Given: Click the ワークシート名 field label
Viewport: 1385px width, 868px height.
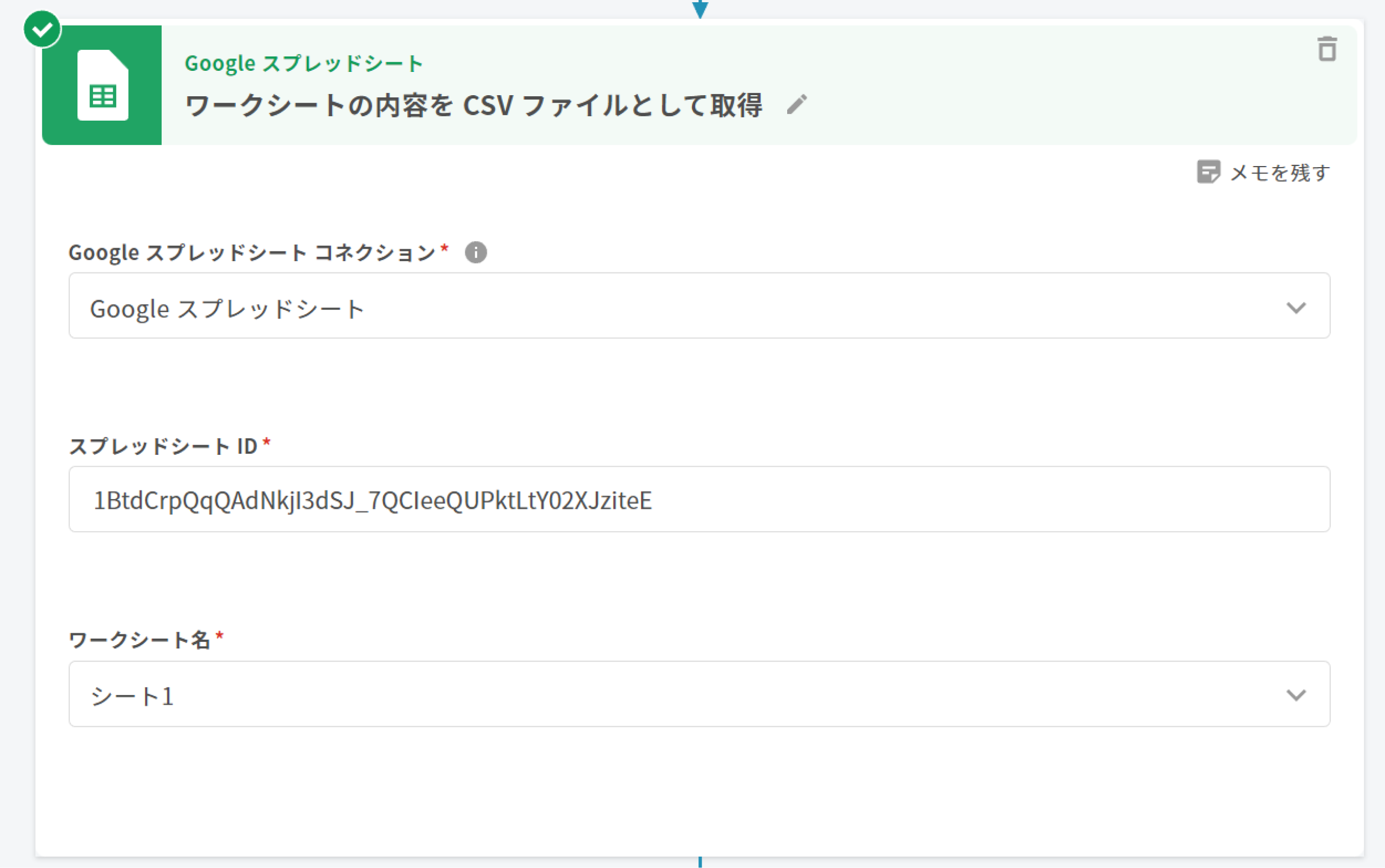Looking at the screenshot, I should point(140,640).
